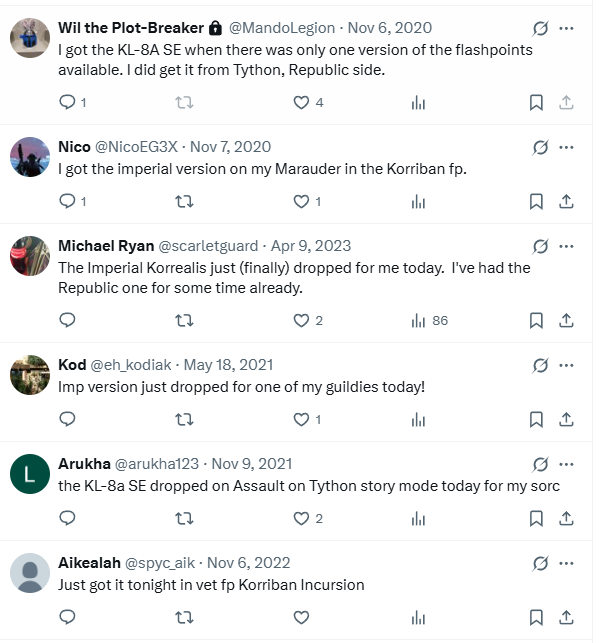
Task: Repost Kod's tweet
Action: pos(184,419)
